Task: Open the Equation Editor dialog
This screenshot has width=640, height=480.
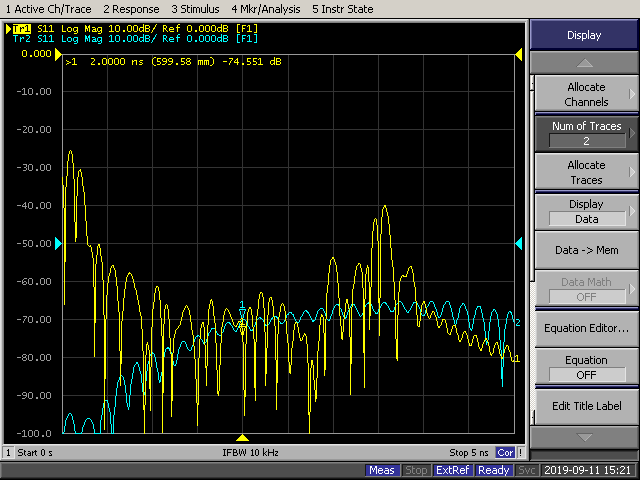Action: (x=585, y=328)
